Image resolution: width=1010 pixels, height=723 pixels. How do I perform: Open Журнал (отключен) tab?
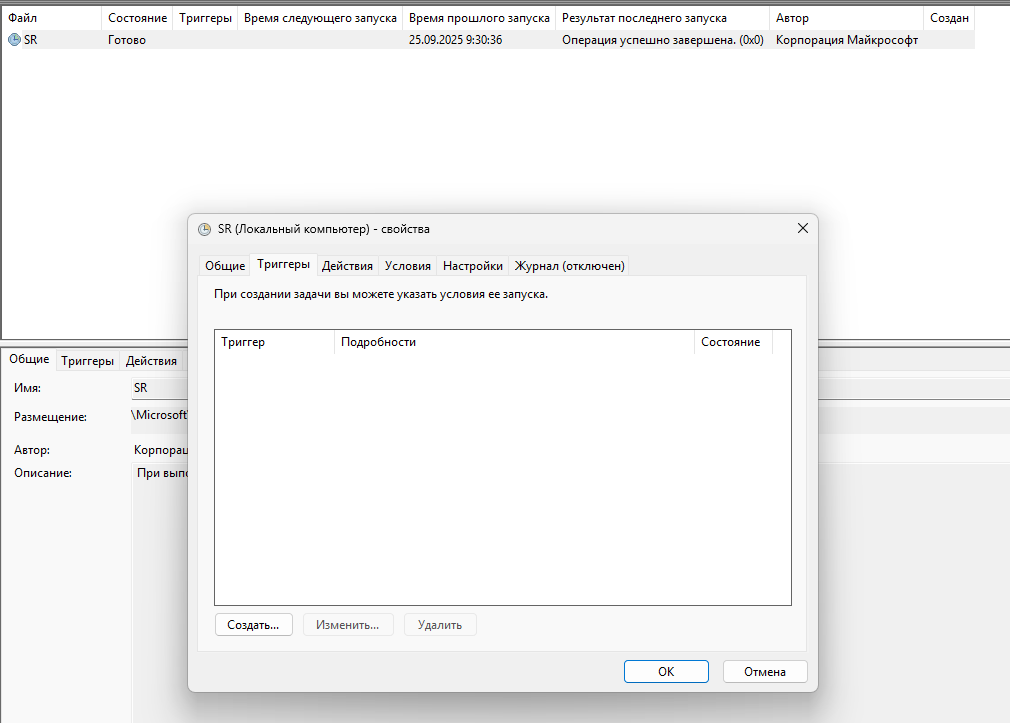(x=569, y=265)
